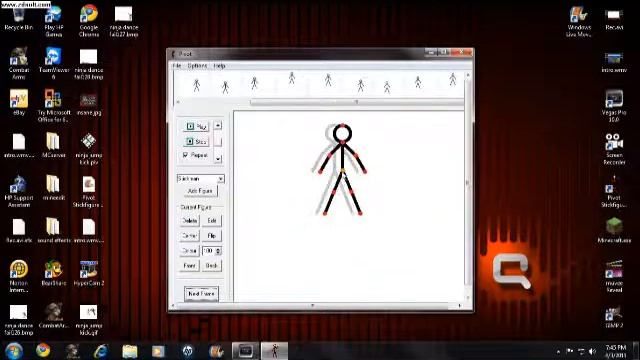The width and height of the screenshot is (640, 360).
Task: Open the Stickman figure type dropdown
Action: tap(220, 179)
